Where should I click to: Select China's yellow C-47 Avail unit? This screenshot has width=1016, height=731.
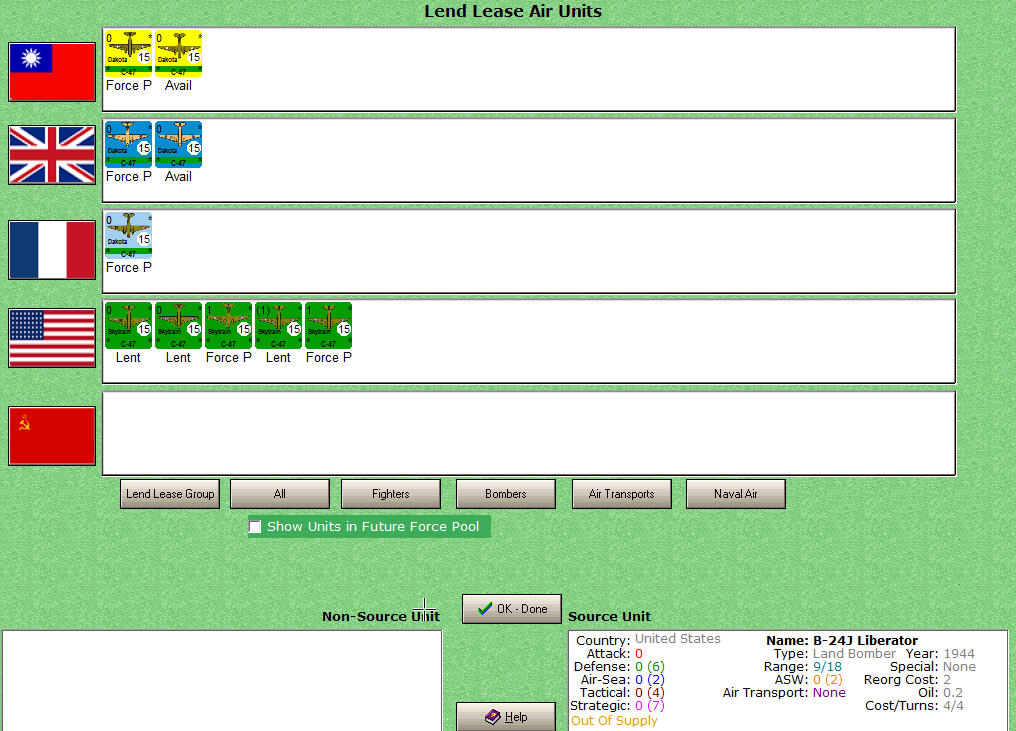coord(178,53)
